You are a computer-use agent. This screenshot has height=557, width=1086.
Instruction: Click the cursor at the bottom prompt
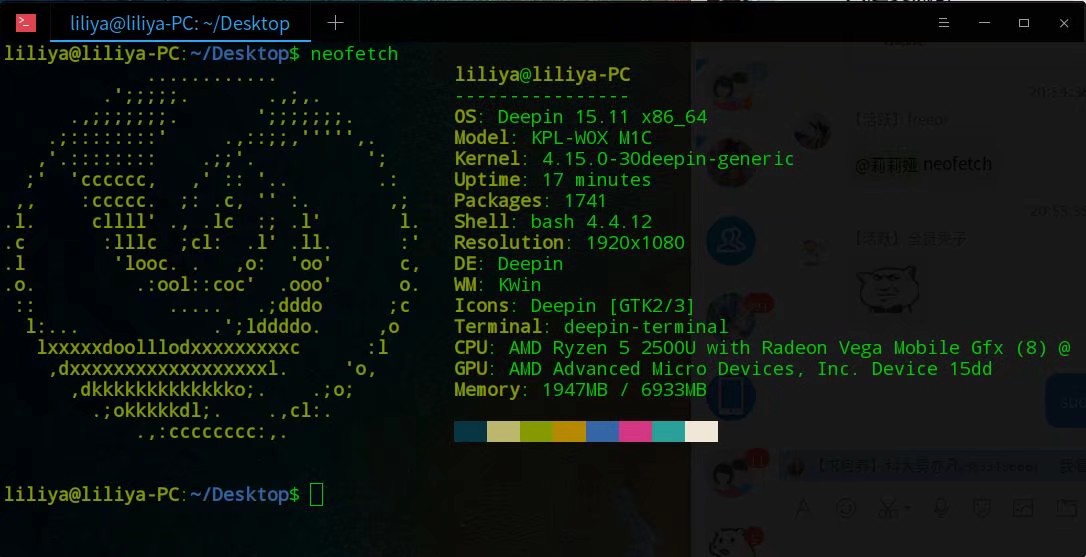coord(317,495)
